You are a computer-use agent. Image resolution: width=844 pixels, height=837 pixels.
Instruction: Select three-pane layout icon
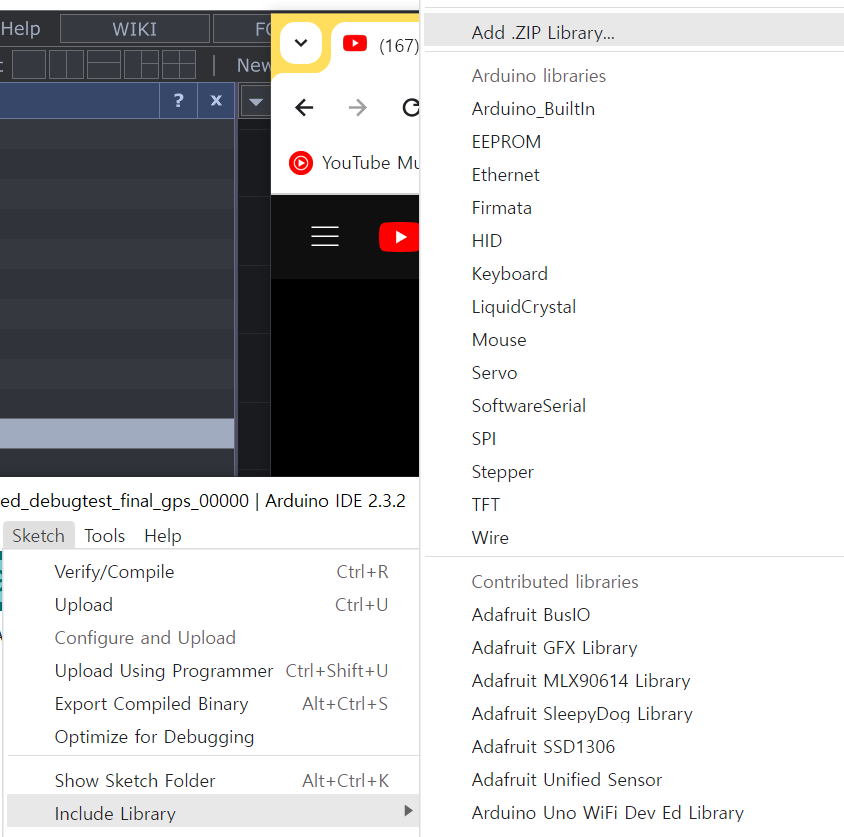[142, 65]
